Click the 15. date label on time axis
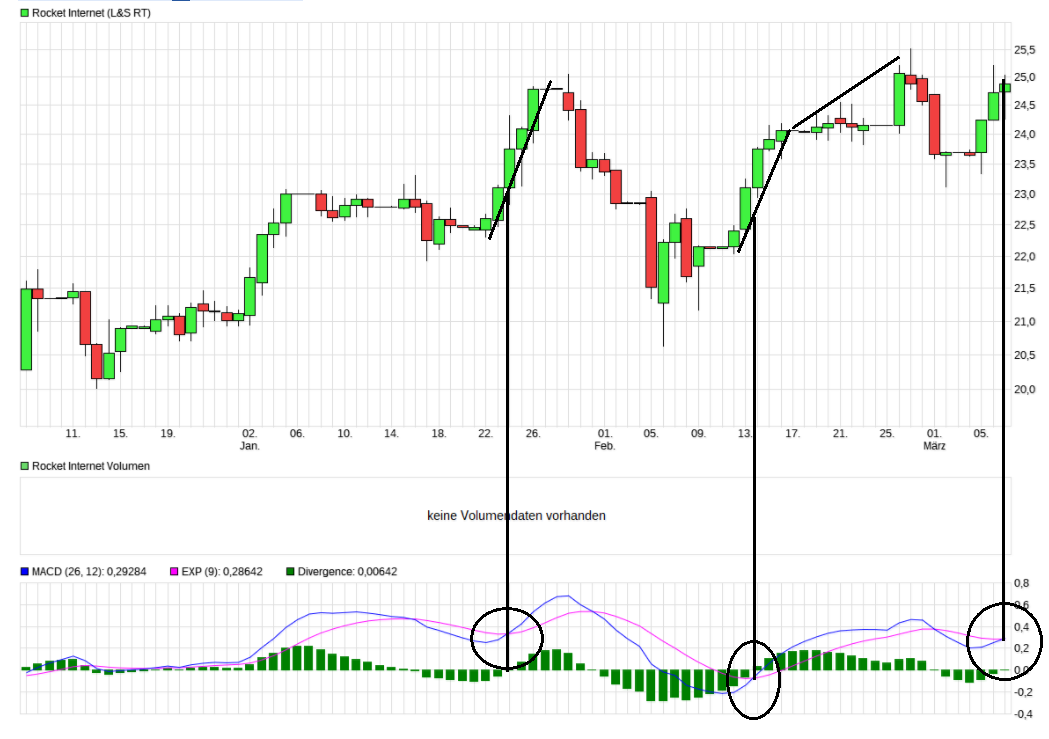 [120, 434]
